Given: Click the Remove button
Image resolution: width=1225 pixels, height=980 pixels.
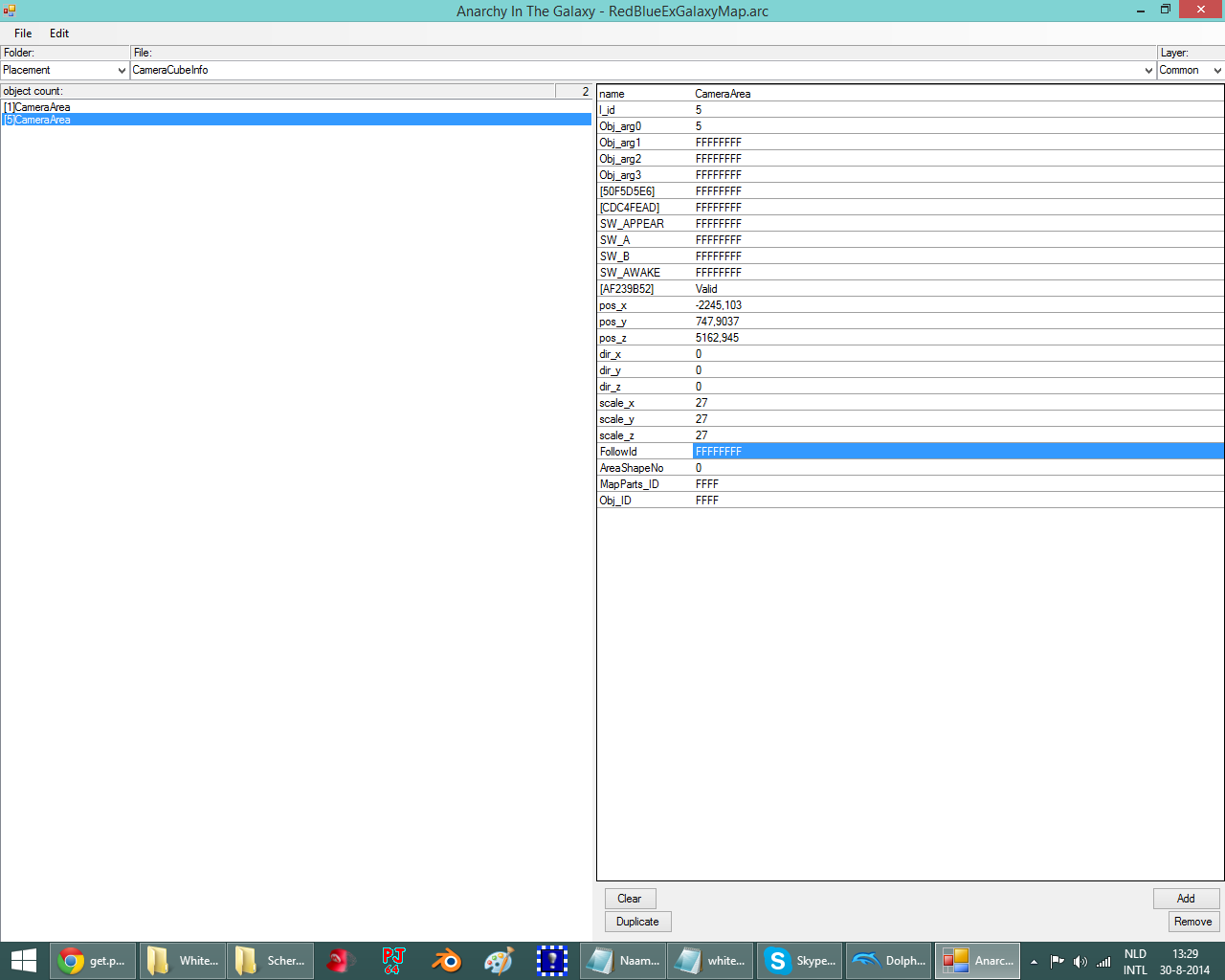Looking at the screenshot, I should [1192, 922].
